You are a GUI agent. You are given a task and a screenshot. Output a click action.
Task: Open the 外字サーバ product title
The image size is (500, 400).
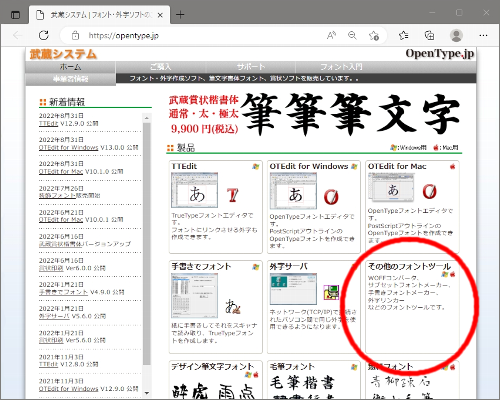click(x=288, y=266)
